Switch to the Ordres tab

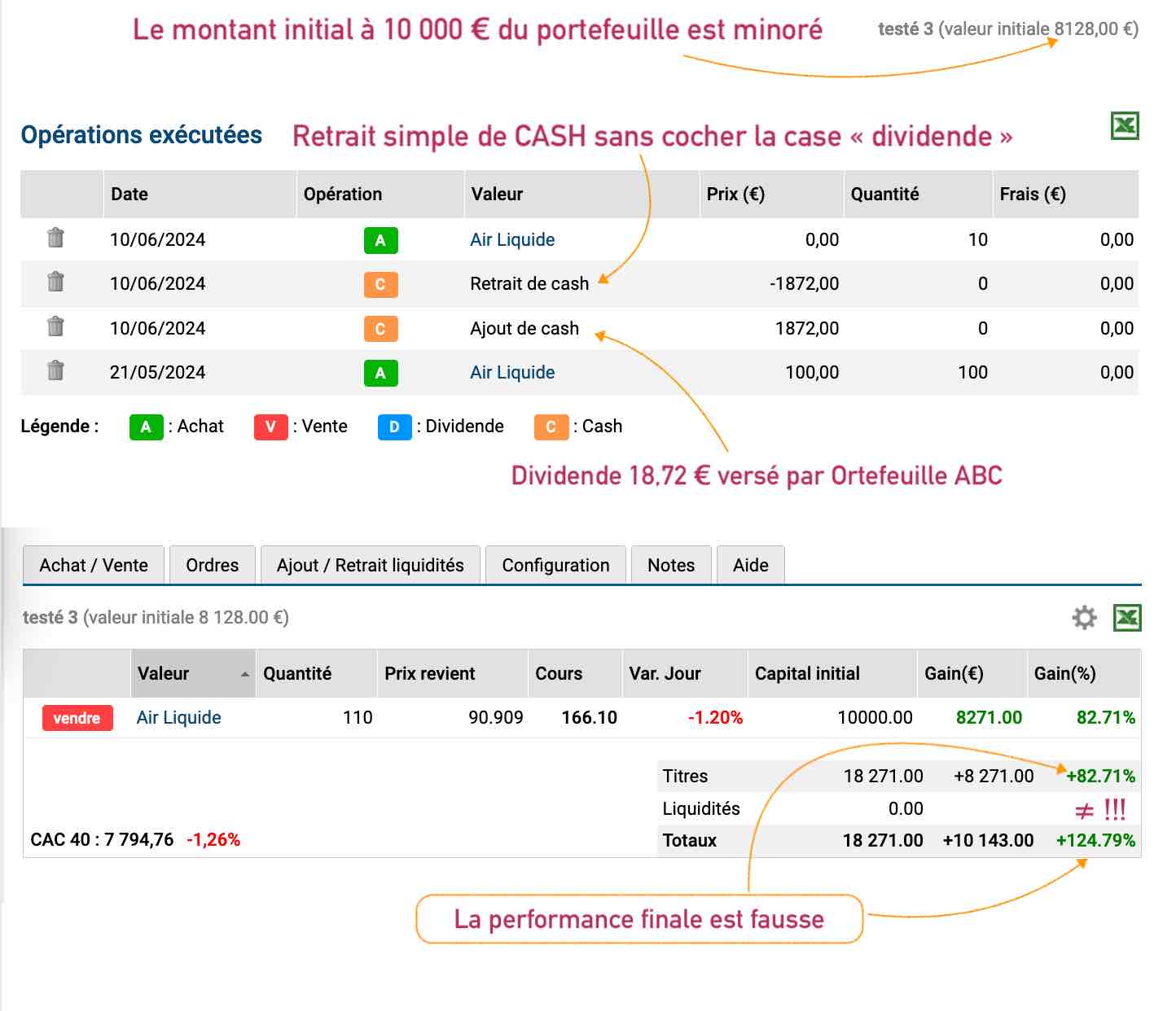(x=212, y=565)
